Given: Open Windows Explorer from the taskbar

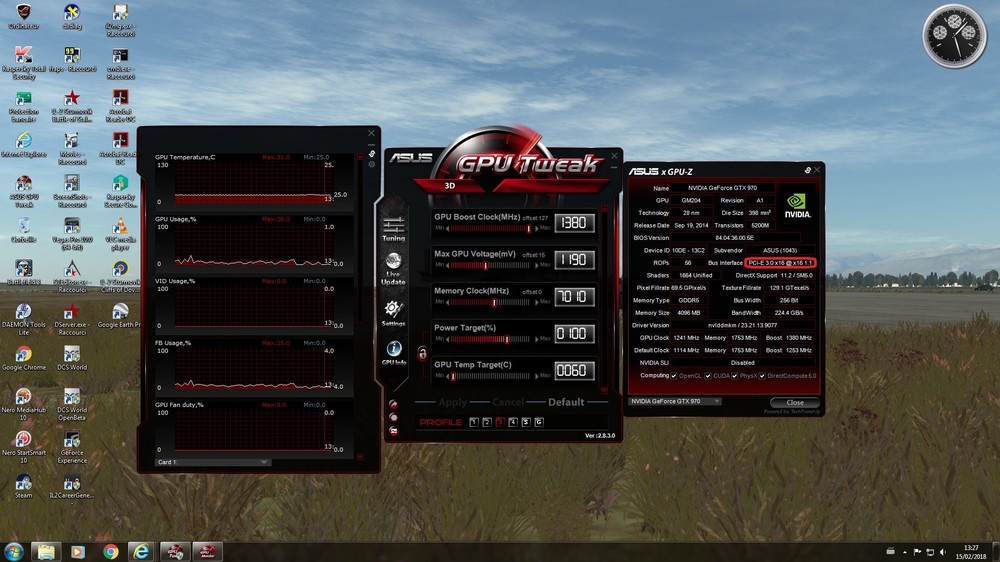Looking at the screenshot, I should coord(45,551).
